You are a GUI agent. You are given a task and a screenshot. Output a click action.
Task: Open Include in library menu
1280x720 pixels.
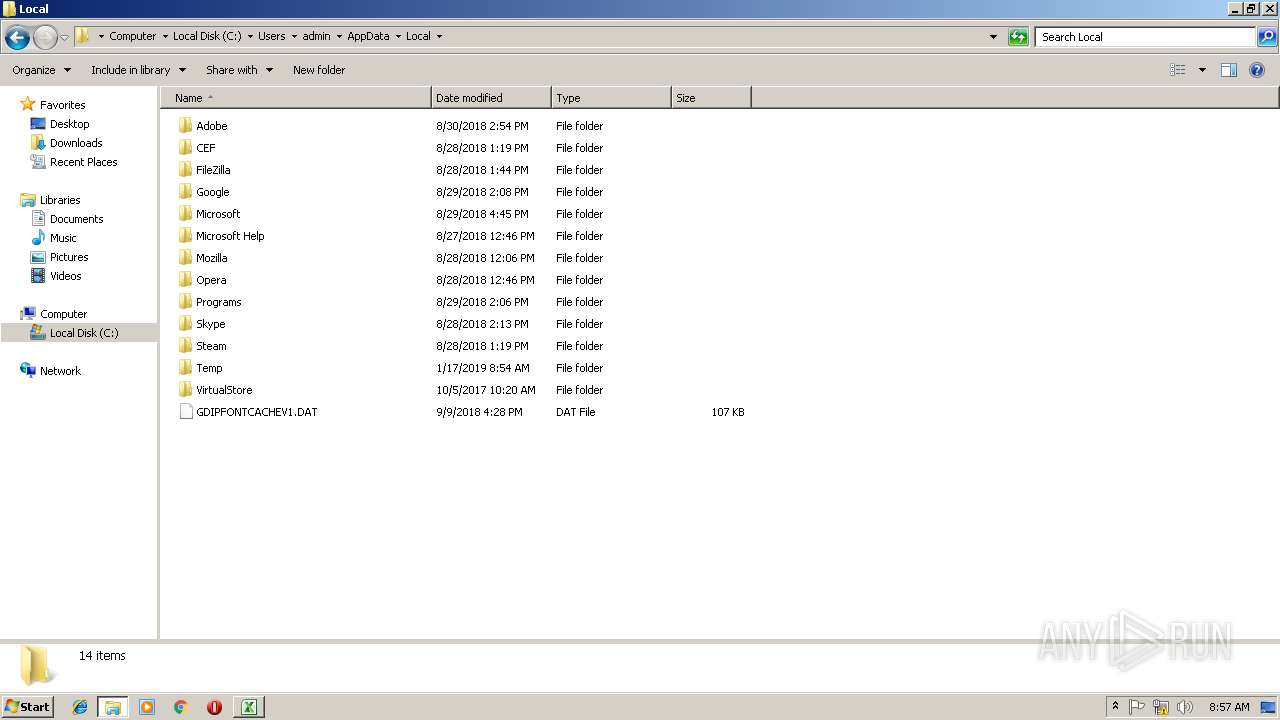(138, 70)
